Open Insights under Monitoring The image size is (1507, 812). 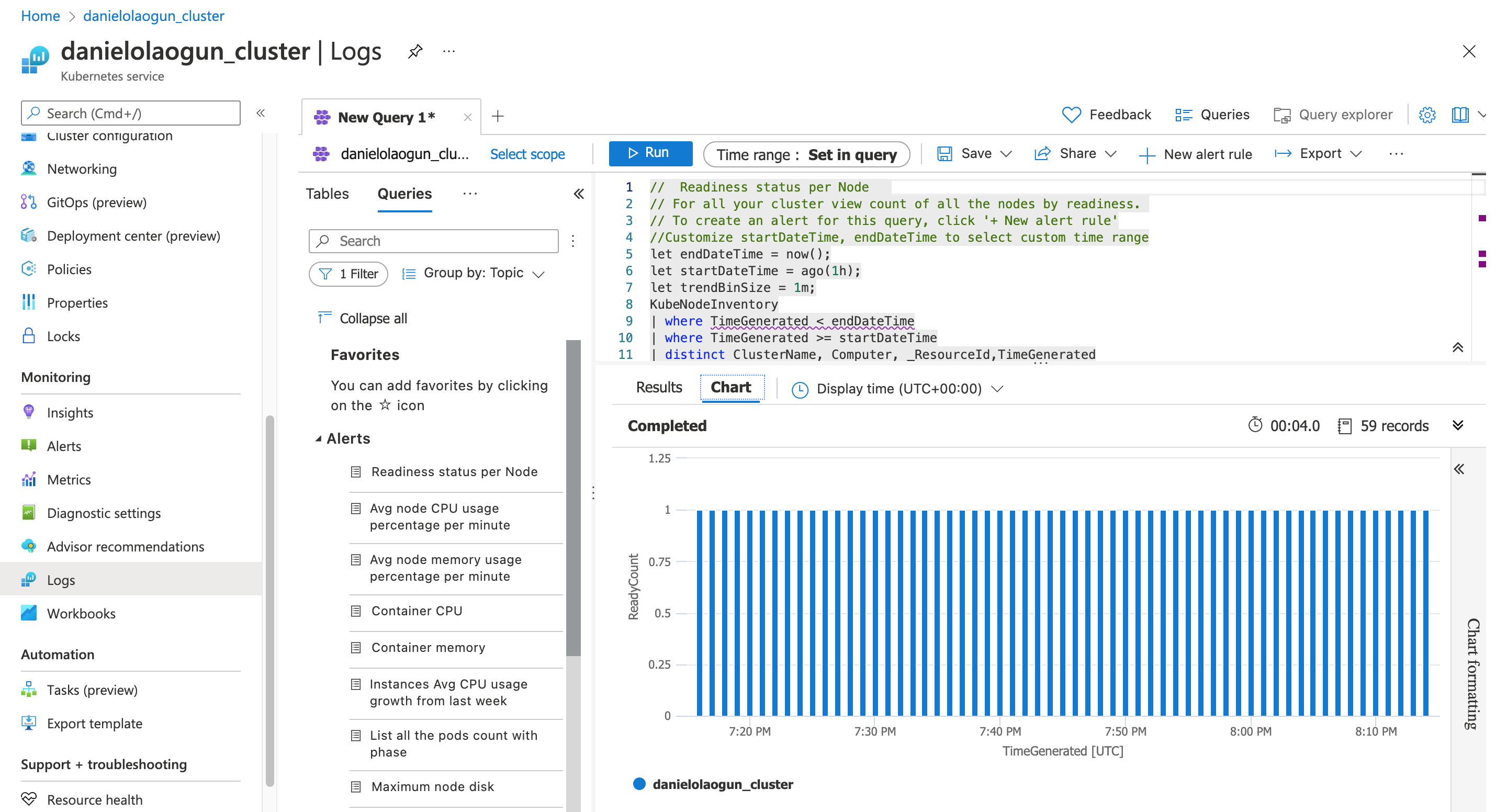coord(70,412)
